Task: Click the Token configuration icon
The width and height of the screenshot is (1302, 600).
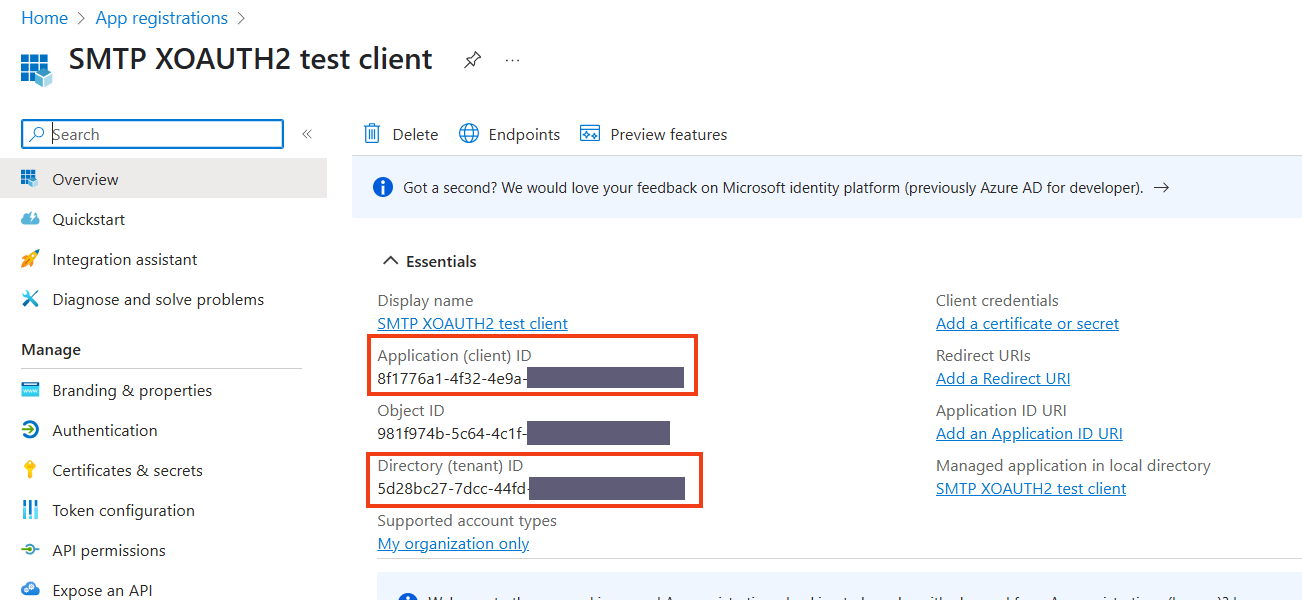Action: point(30,510)
